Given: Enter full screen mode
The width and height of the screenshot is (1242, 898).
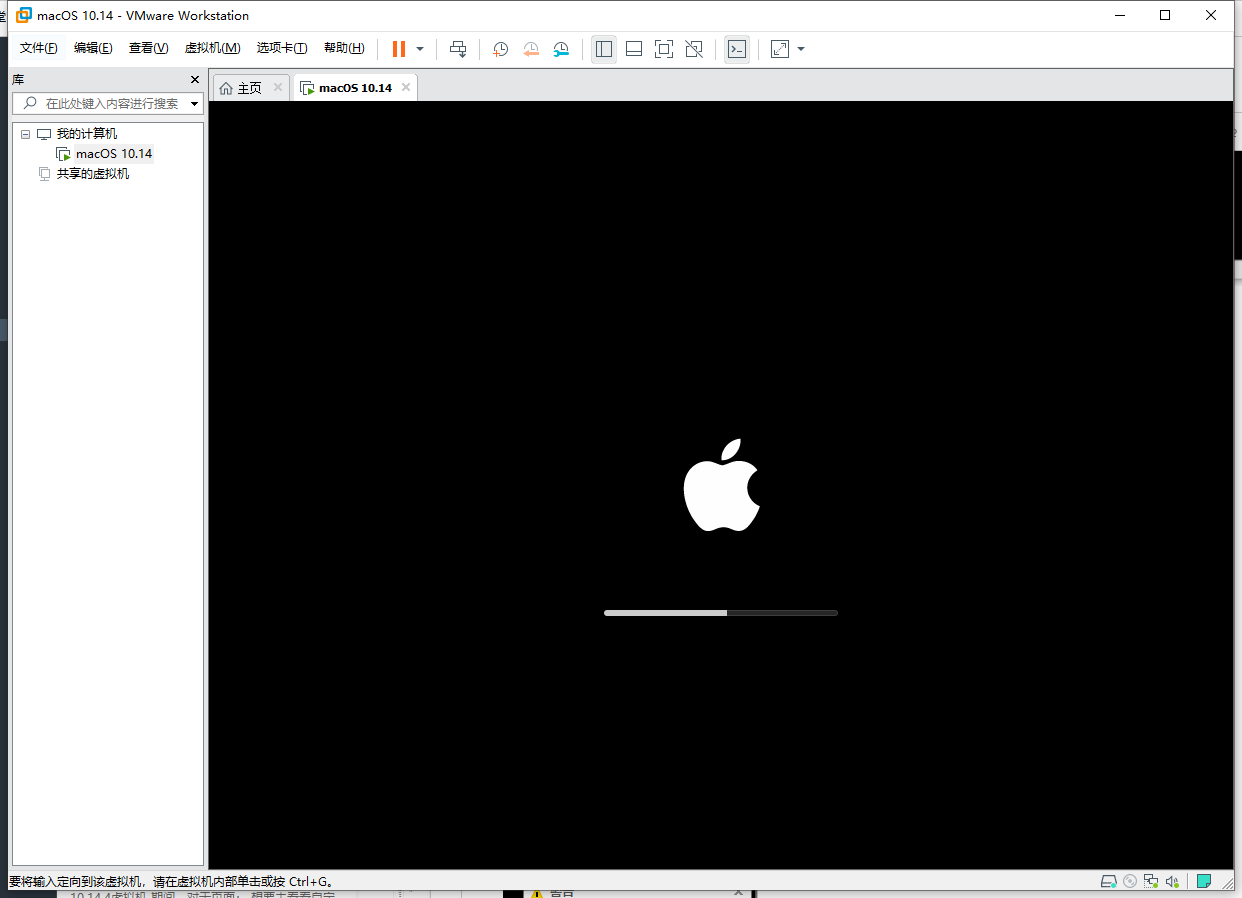Looking at the screenshot, I should tap(664, 49).
